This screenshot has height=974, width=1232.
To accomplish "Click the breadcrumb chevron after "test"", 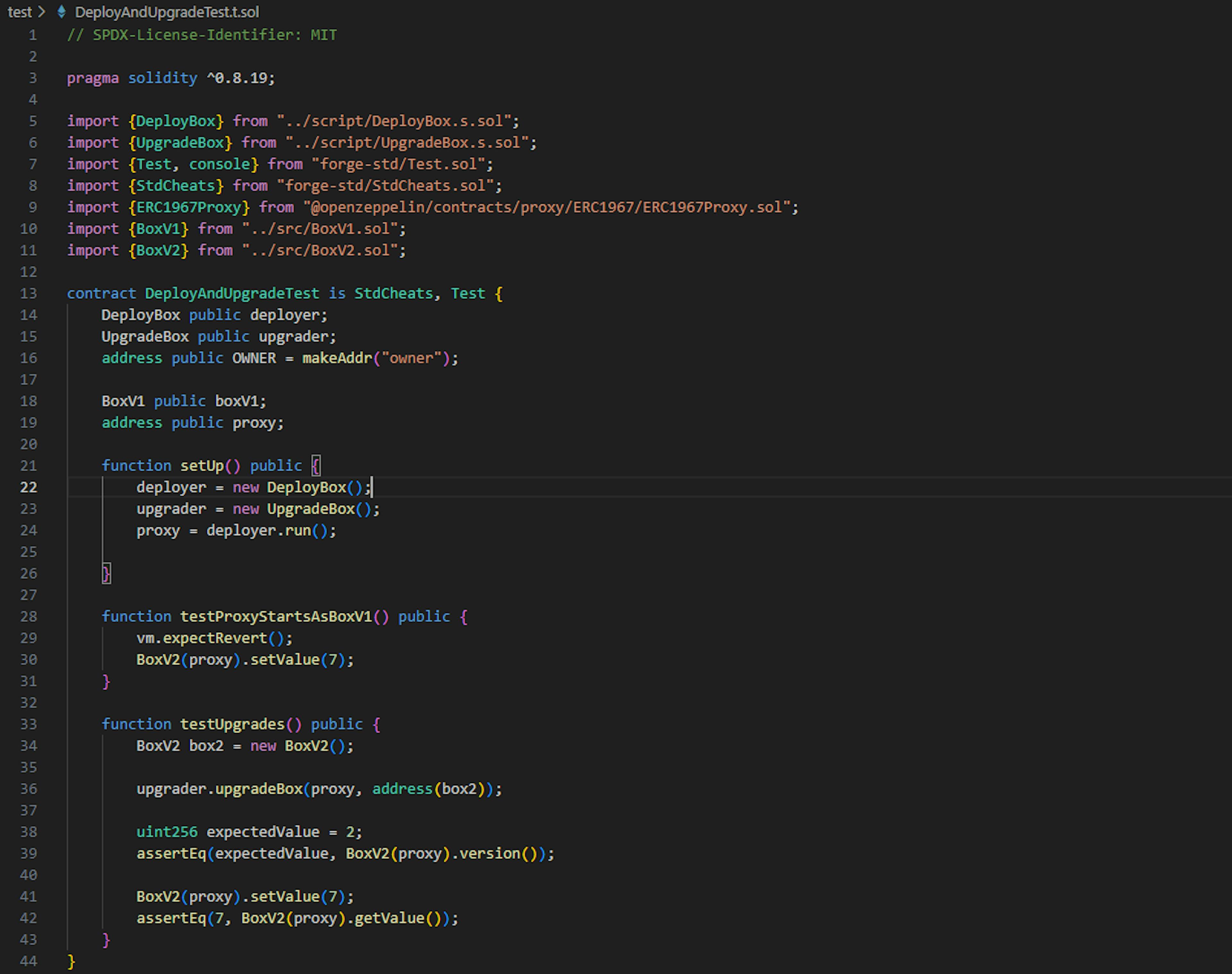I will (42, 12).
